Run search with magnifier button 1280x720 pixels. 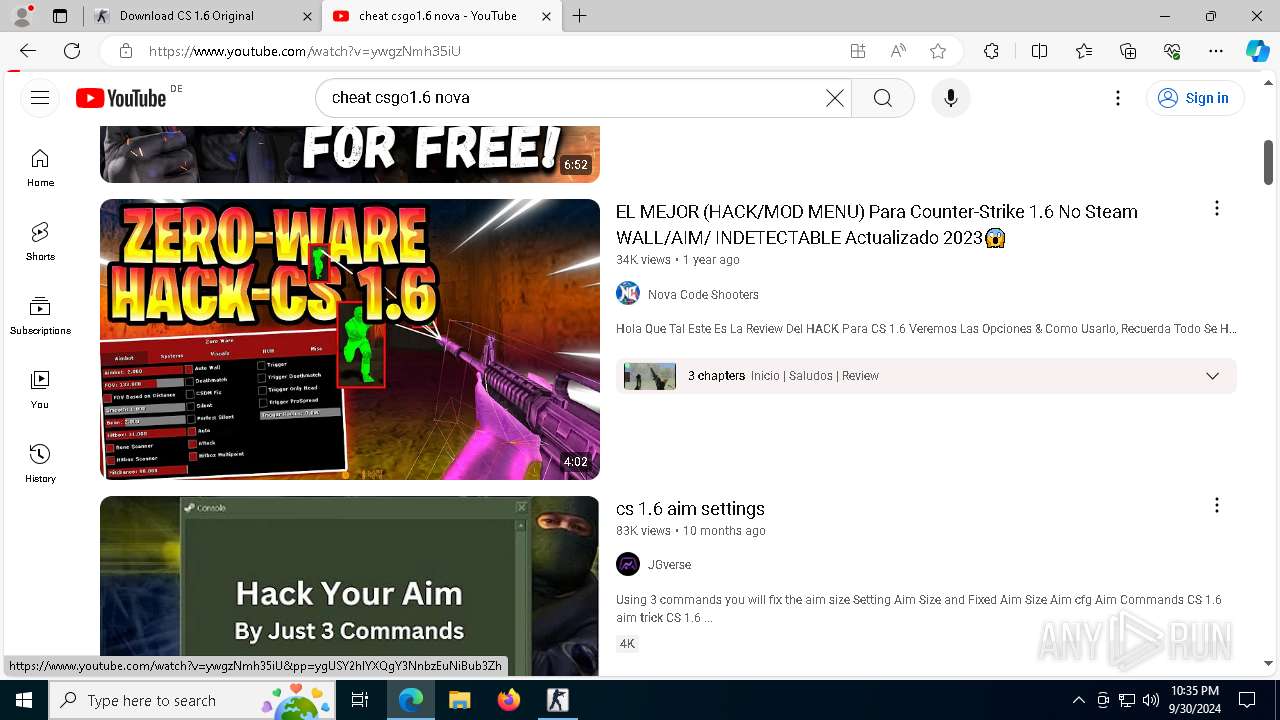[x=882, y=97]
